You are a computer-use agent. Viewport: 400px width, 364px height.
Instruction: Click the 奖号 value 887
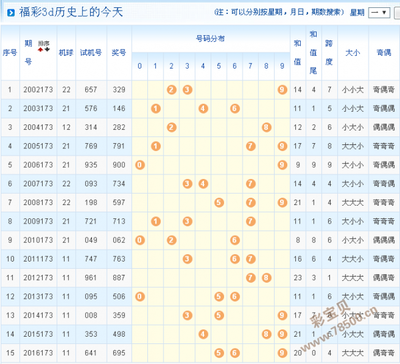coord(119,278)
